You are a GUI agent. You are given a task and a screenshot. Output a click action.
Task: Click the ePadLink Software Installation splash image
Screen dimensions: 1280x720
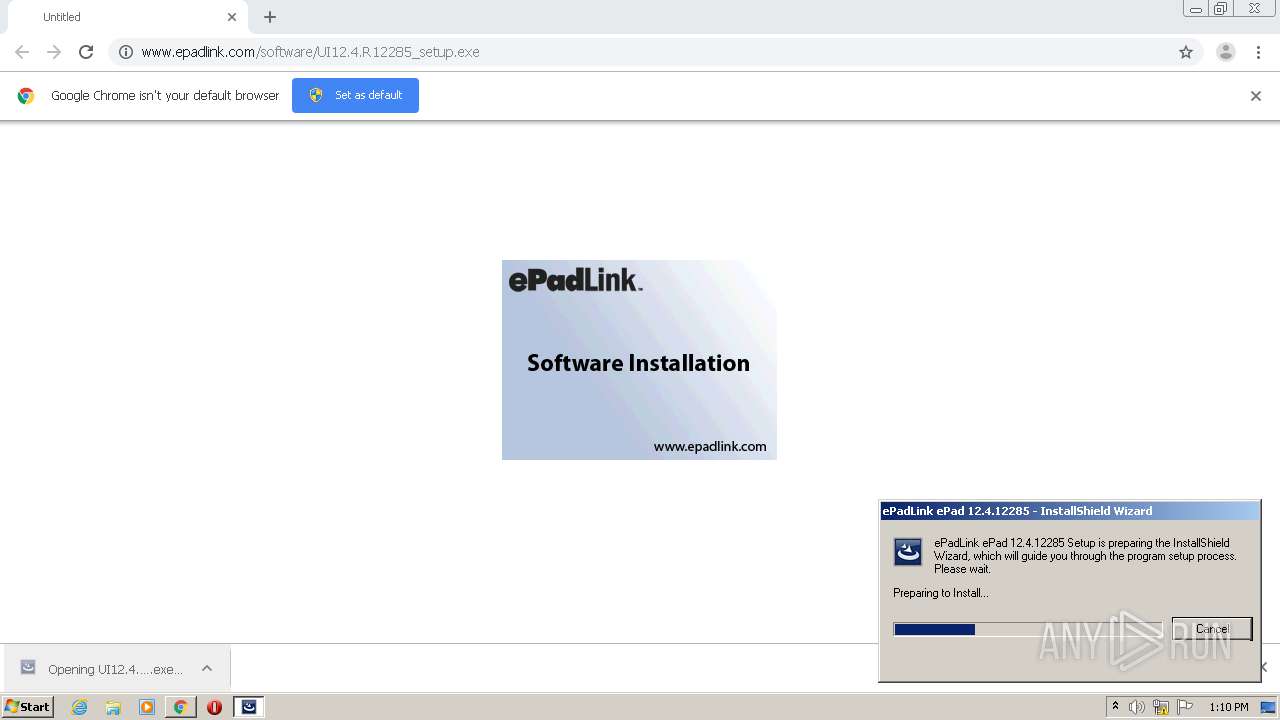(x=639, y=360)
